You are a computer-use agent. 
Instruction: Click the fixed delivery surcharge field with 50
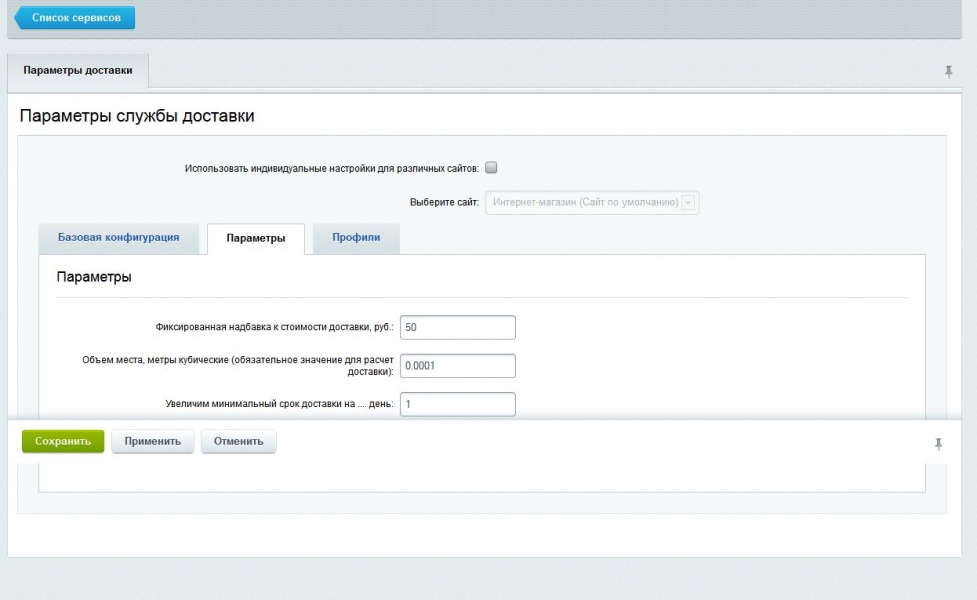457,327
